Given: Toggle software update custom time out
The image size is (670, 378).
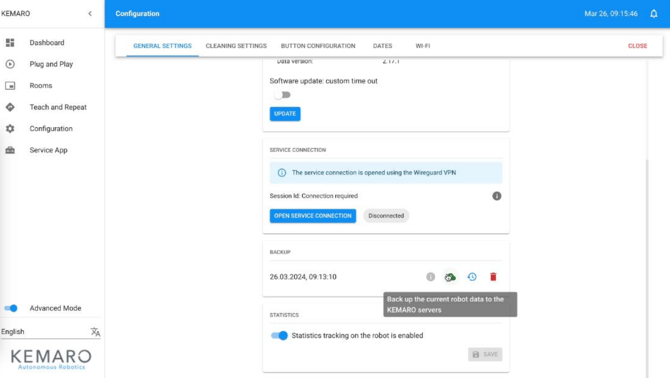Looking at the screenshot, I should coord(282,95).
